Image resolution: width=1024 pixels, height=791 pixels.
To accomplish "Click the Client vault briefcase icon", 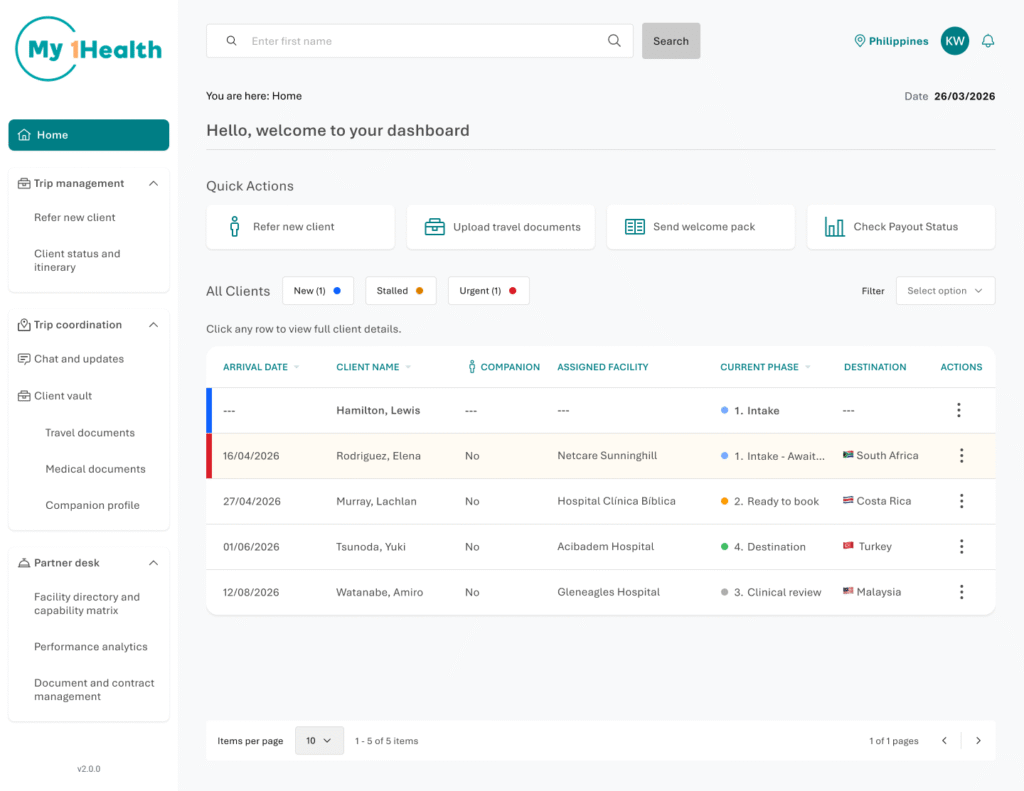I will click(24, 396).
